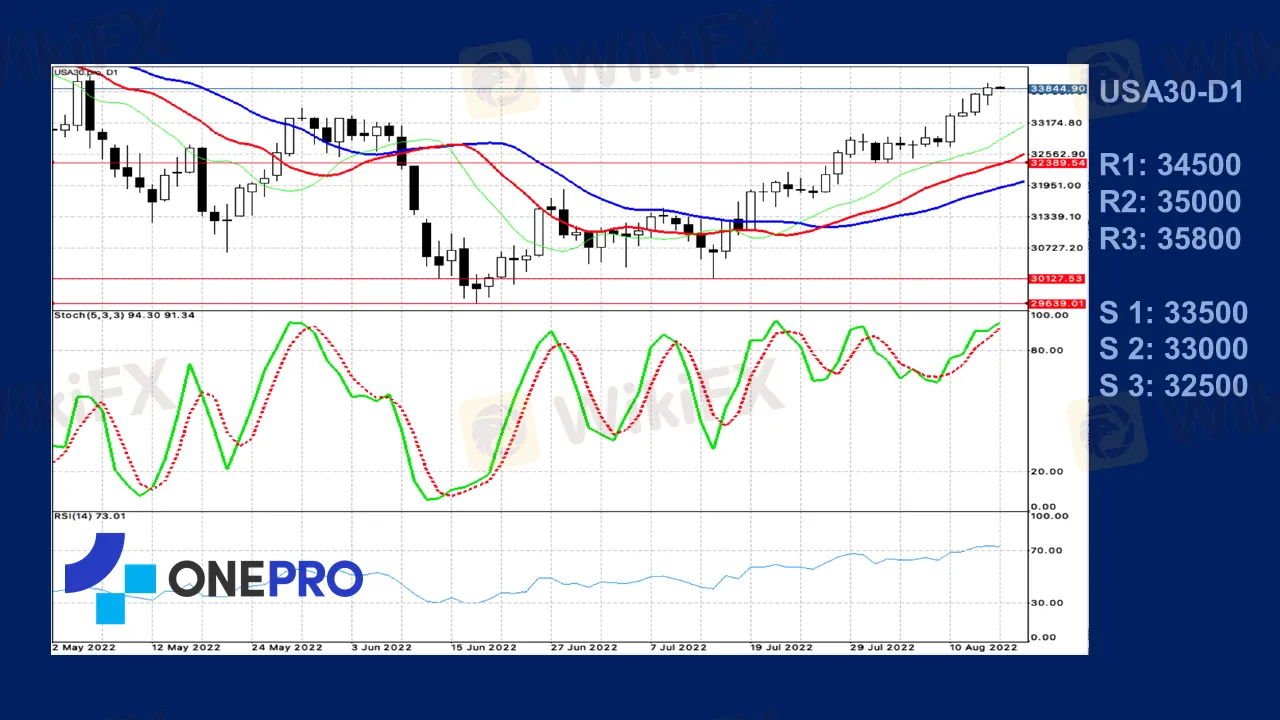Click the S 3: 32500 support level
The width and height of the screenshot is (1280, 720).
[1173, 386]
